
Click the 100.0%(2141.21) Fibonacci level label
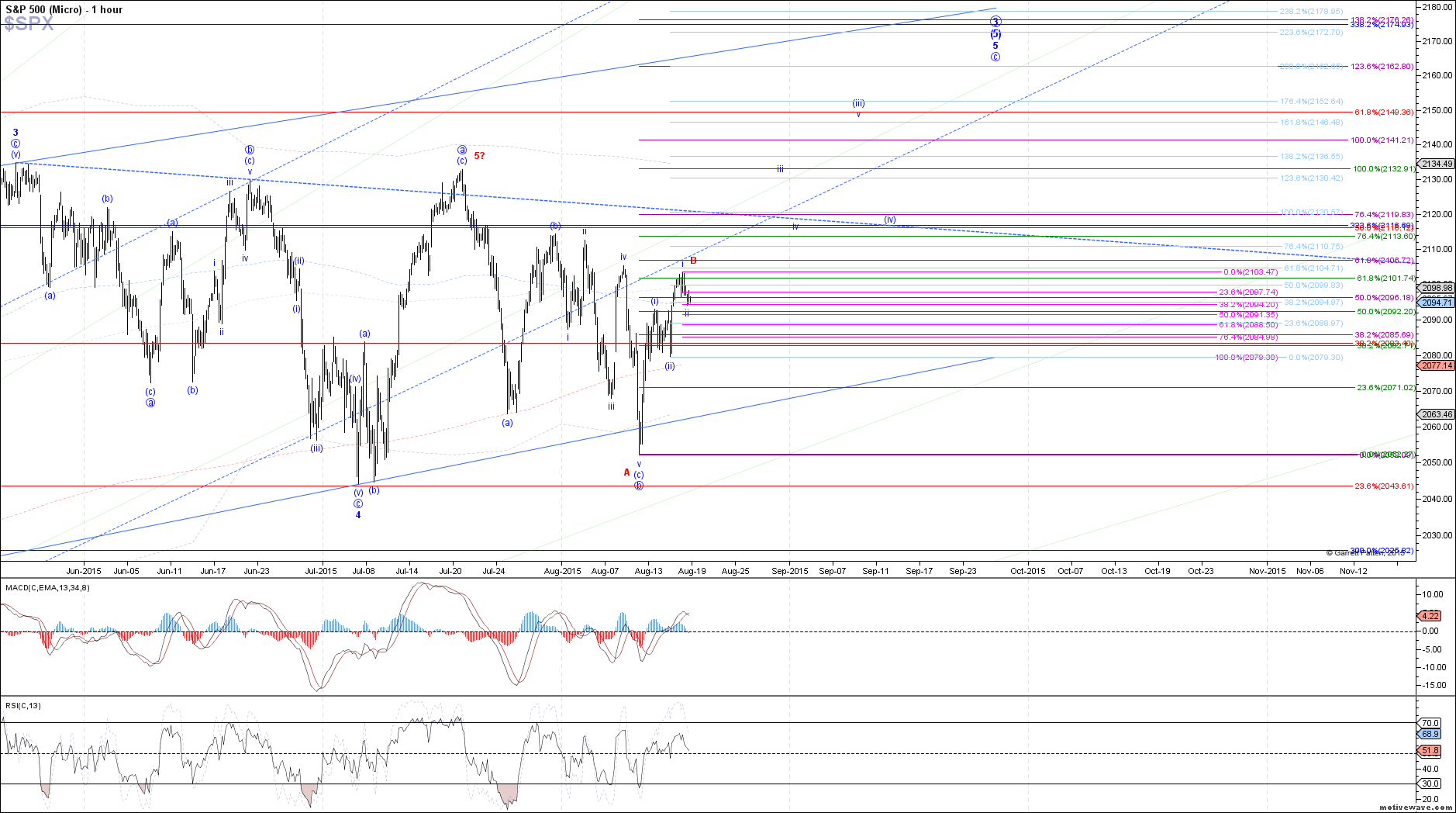coord(1382,140)
